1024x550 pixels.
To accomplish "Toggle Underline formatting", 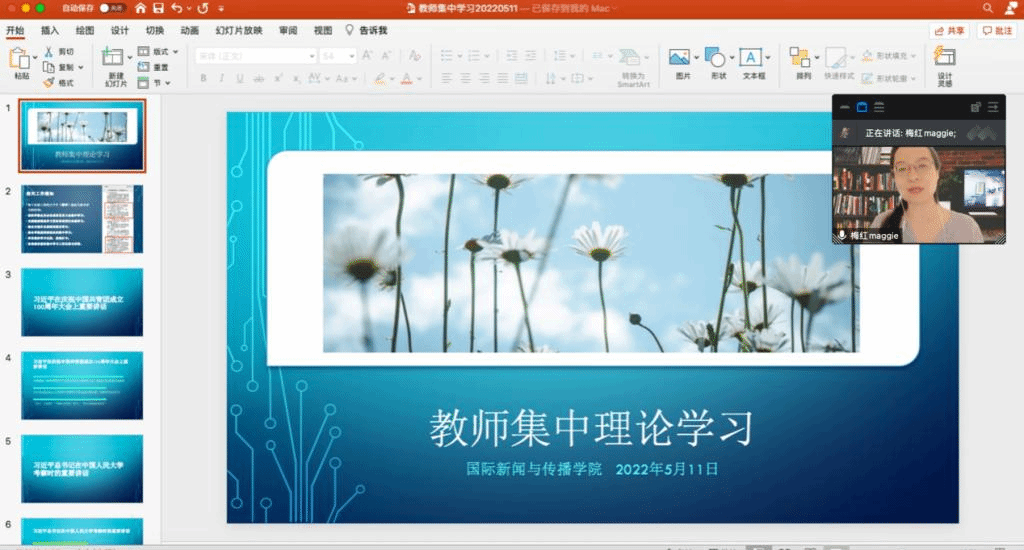I will 240,78.
